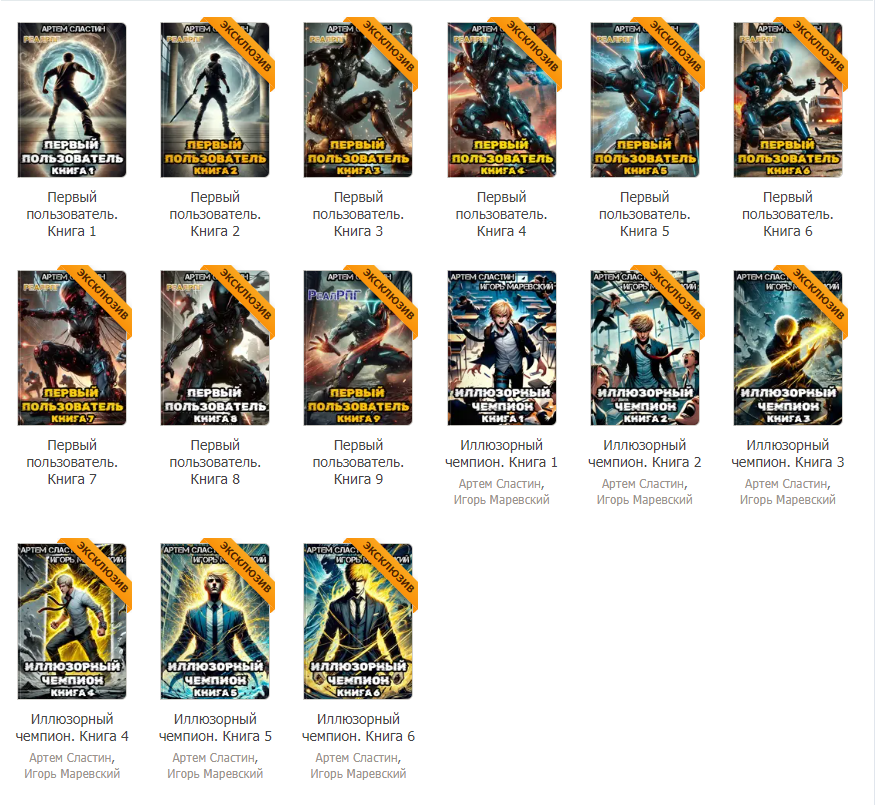This screenshot has height=805, width=875.
Task: Click title link 'Первый пользователь. Книга 1'
Action: click(x=72, y=214)
